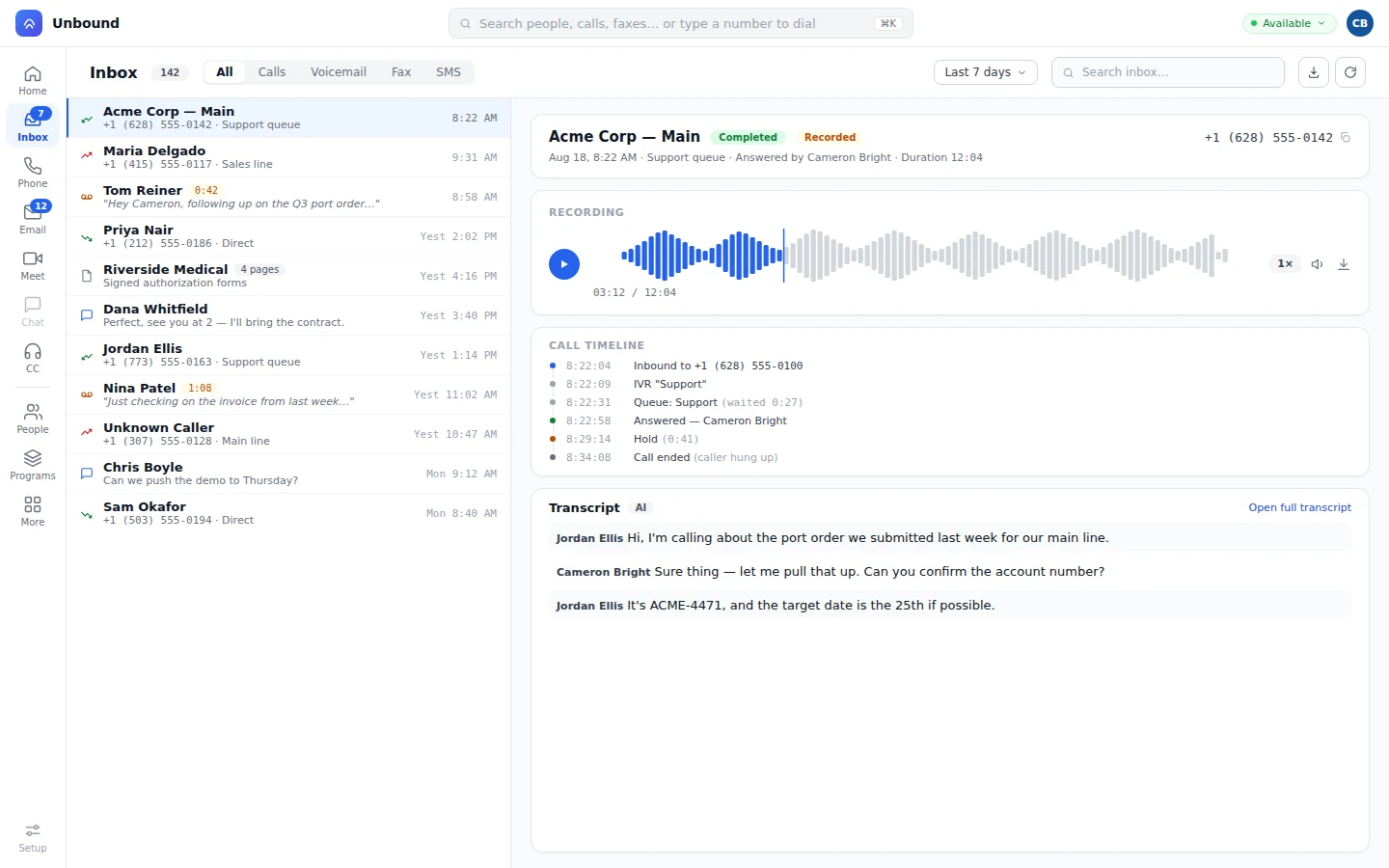Open the Meet video section

tap(33, 265)
